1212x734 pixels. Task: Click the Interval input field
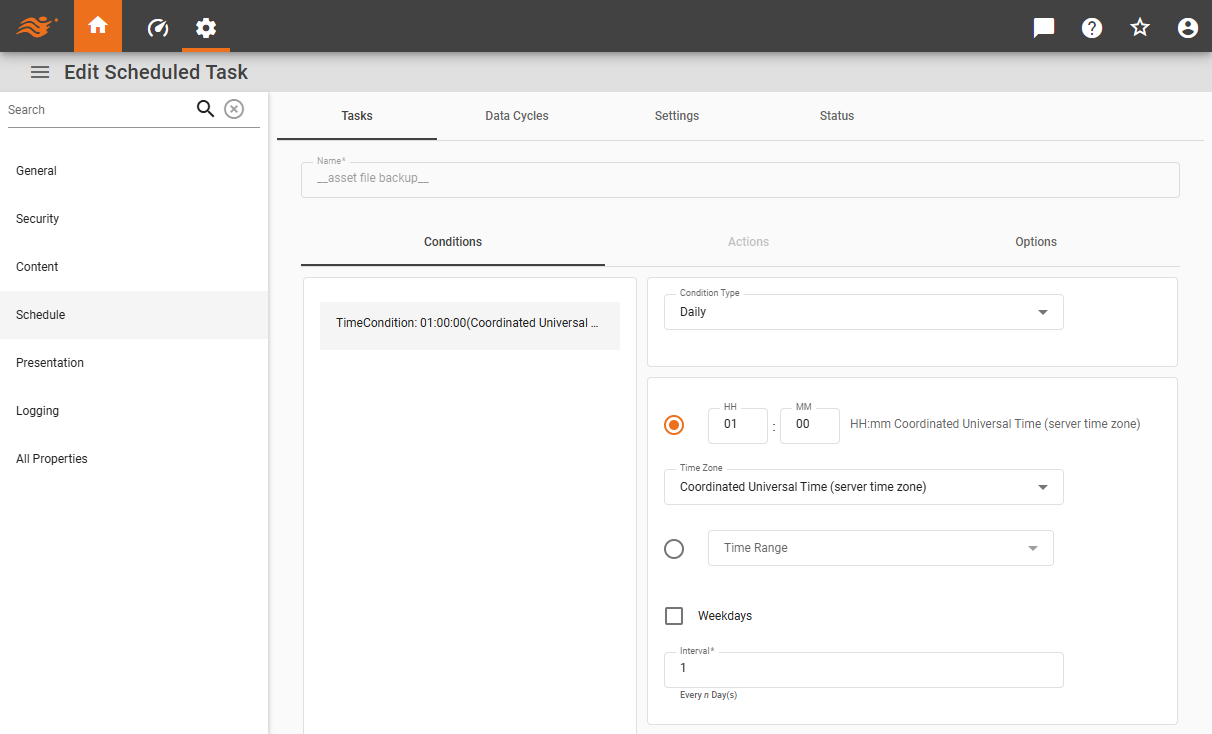coord(863,669)
